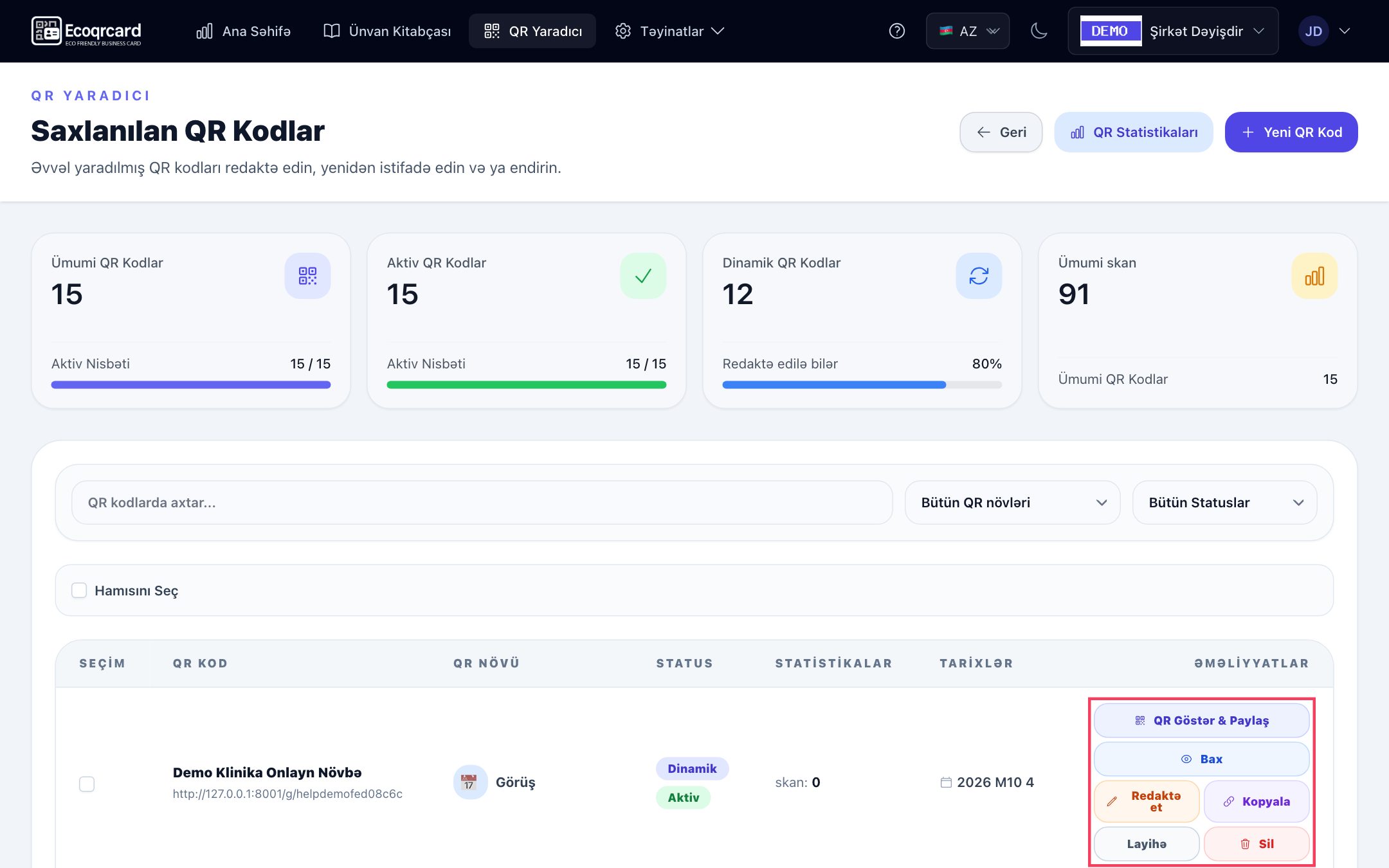Viewport: 1389px width, 868px height.
Task: Click QR Göstər & Paylaş button
Action: pos(1202,721)
